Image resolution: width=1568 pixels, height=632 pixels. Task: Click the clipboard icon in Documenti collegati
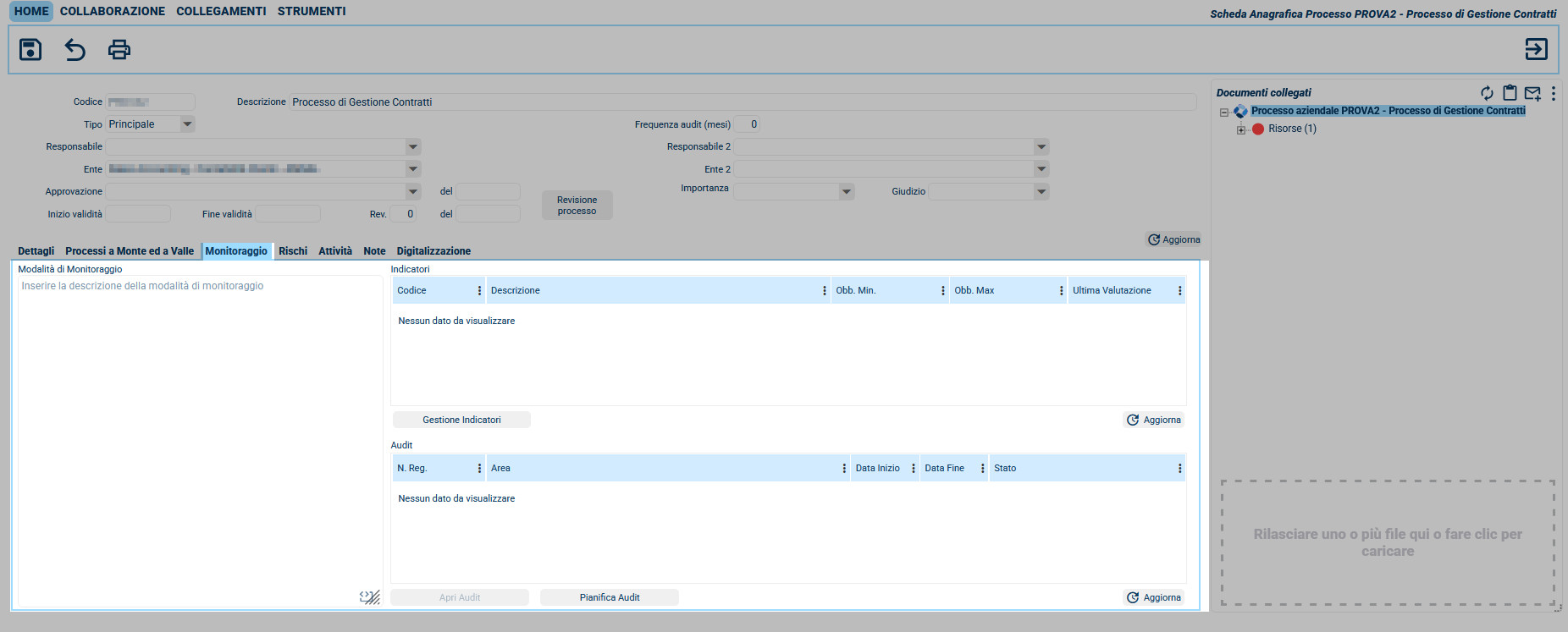coord(1510,93)
